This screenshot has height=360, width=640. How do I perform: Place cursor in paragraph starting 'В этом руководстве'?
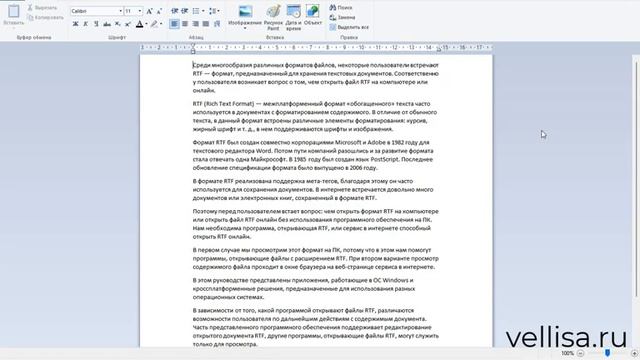tap(304, 289)
